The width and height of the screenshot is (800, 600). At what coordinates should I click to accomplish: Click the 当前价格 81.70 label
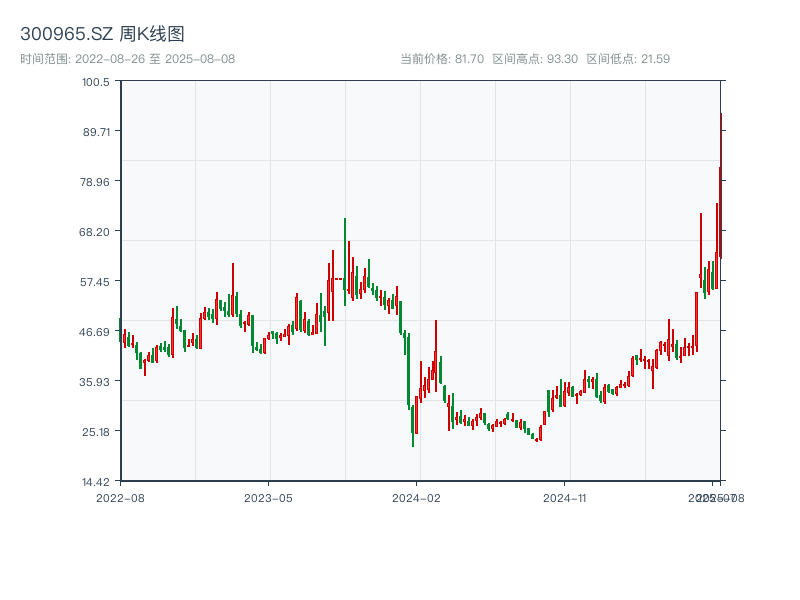[x=442, y=59]
